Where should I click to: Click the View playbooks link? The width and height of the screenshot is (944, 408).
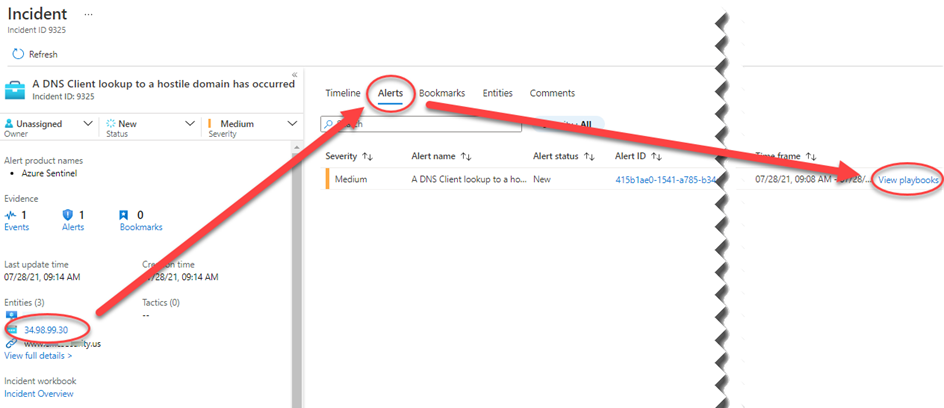[907, 180]
